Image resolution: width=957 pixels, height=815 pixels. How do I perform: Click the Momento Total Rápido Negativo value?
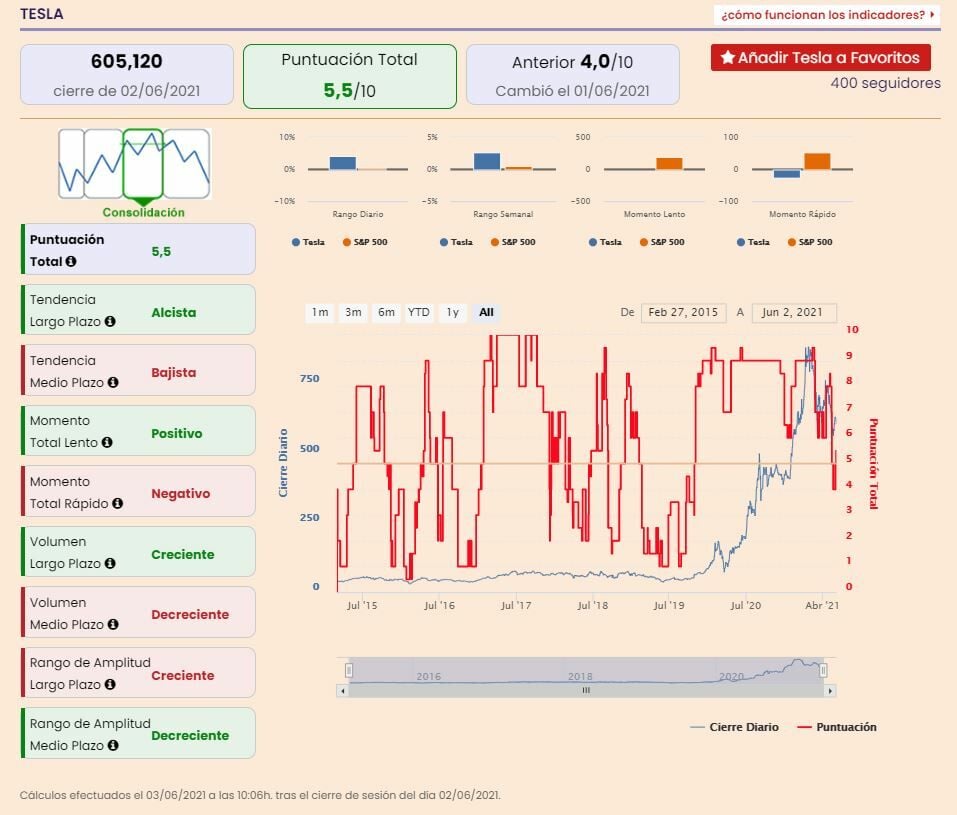(x=181, y=494)
